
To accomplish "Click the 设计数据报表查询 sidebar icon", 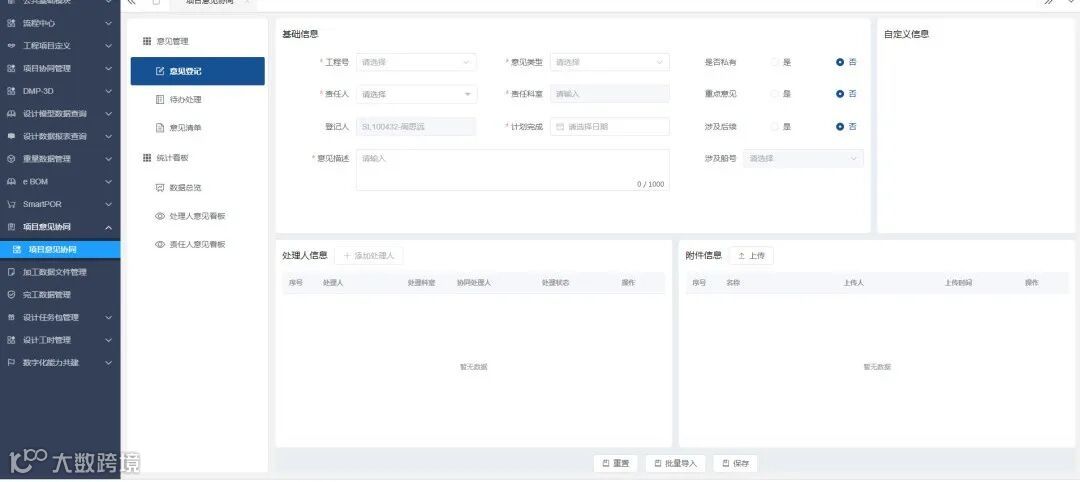I will (x=11, y=136).
